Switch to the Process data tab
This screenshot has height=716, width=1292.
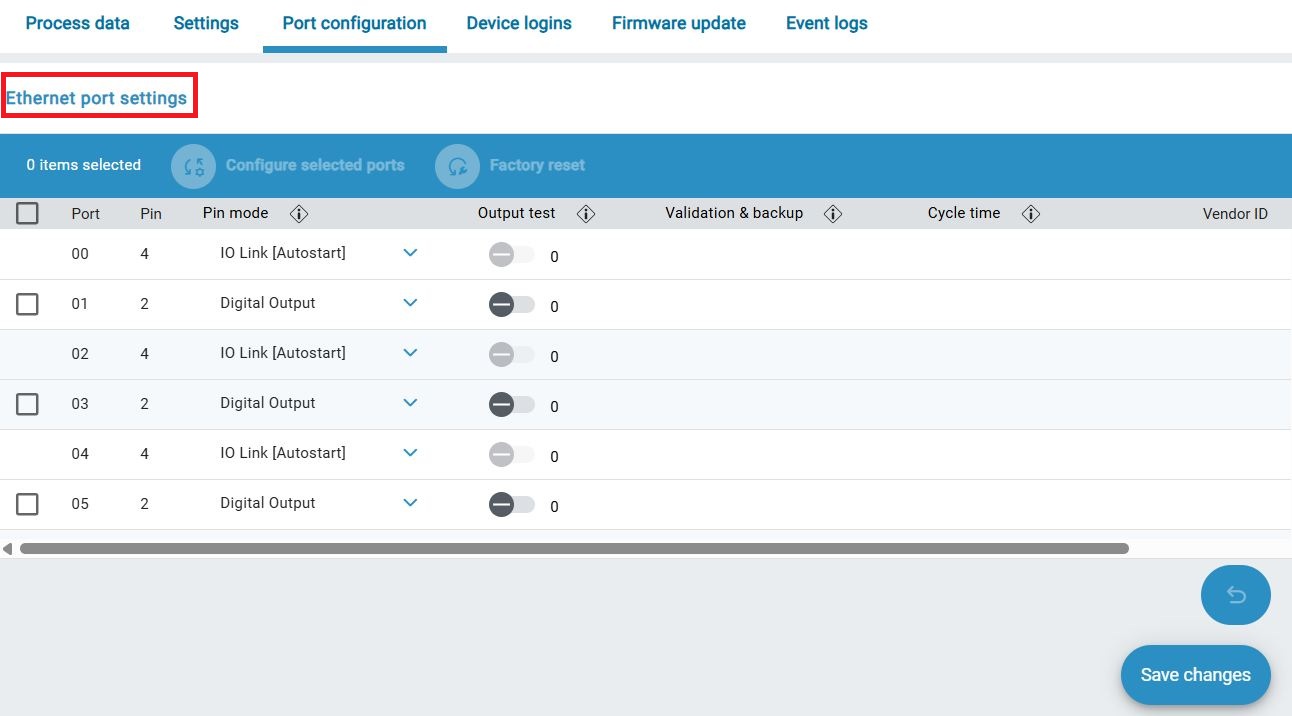(x=77, y=23)
